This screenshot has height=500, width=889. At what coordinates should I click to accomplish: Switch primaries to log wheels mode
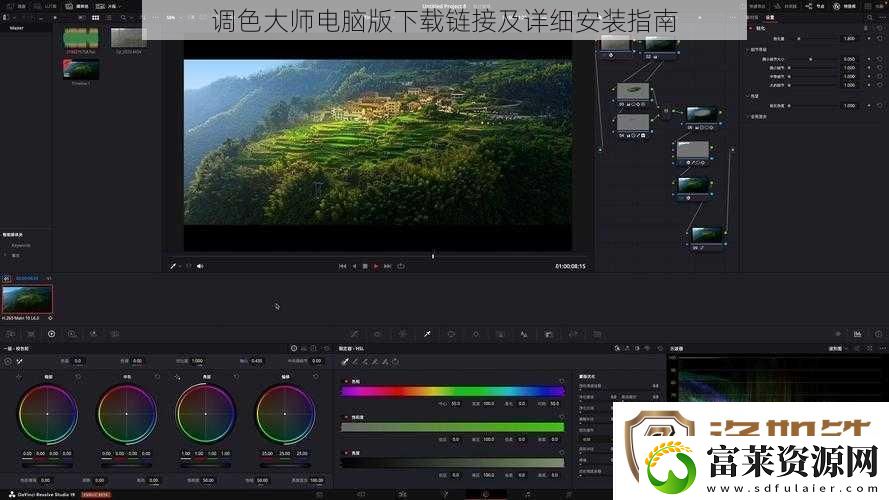(x=314, y=349)
